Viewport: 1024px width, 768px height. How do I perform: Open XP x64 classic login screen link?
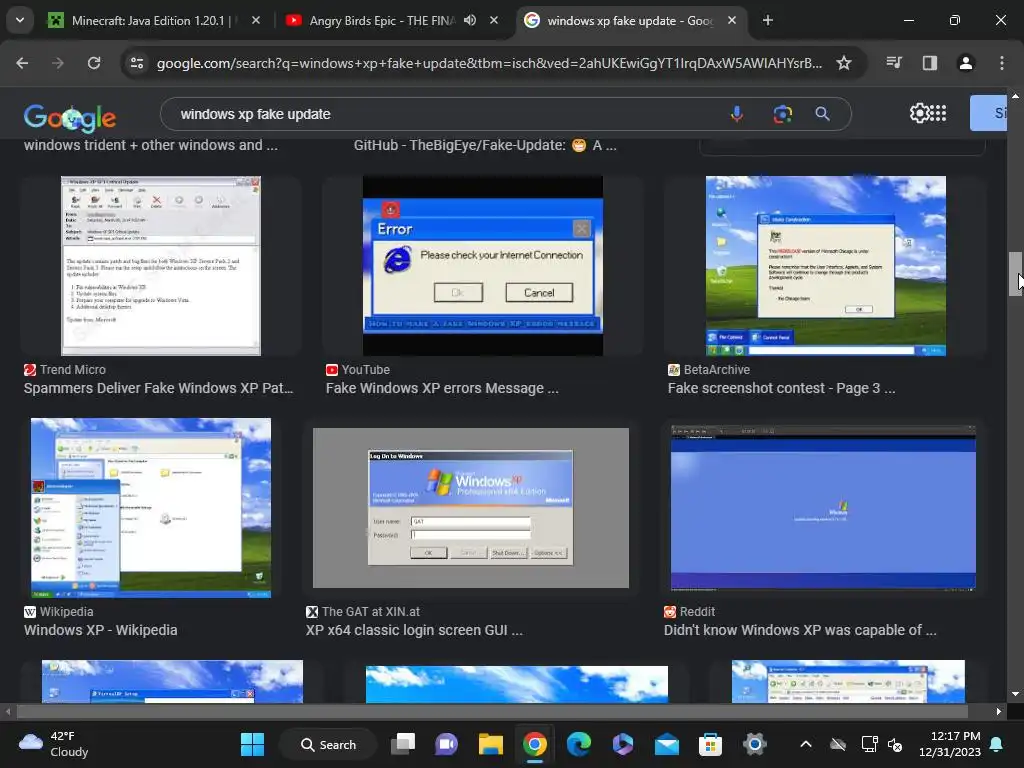[414, 630]
